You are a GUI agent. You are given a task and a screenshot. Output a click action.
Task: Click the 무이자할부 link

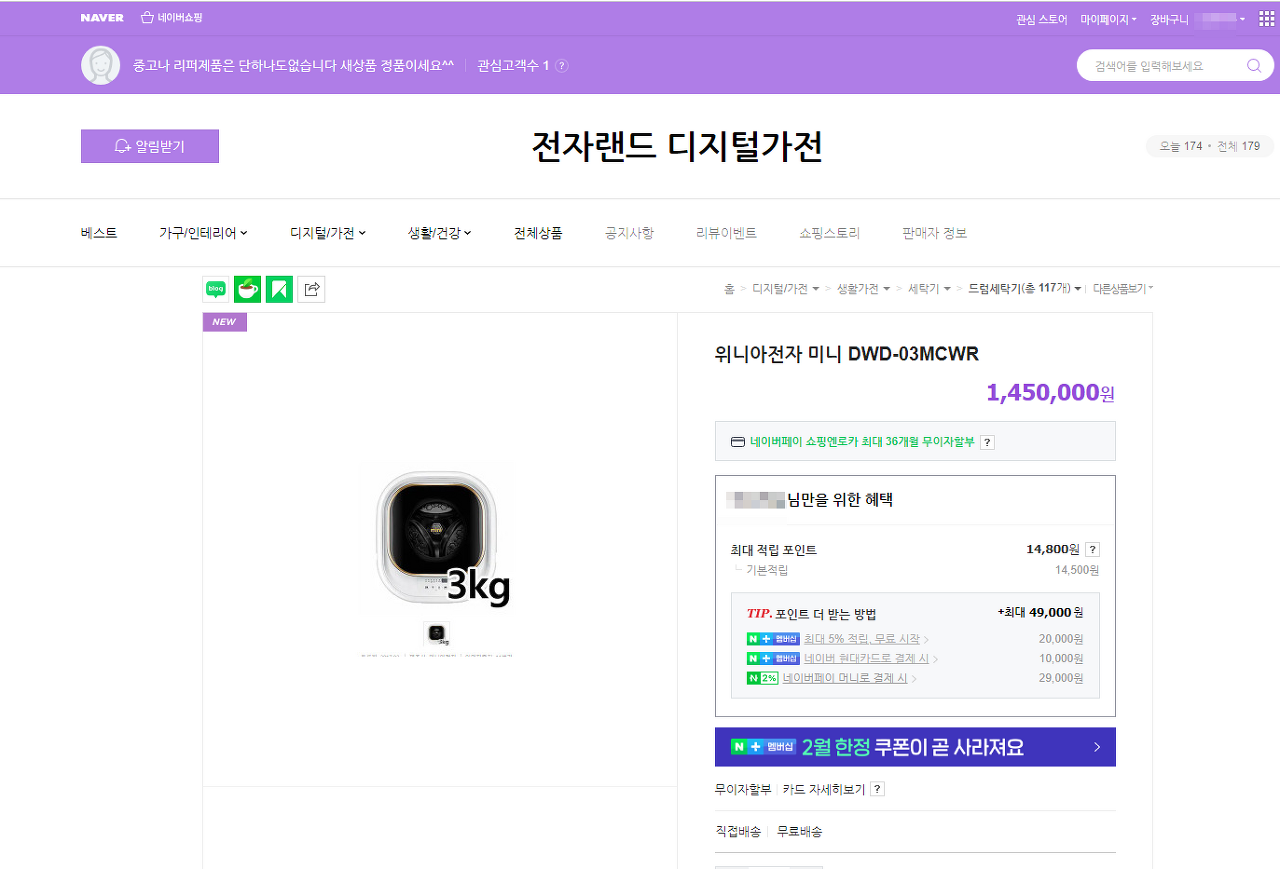(x=743, y=789)
